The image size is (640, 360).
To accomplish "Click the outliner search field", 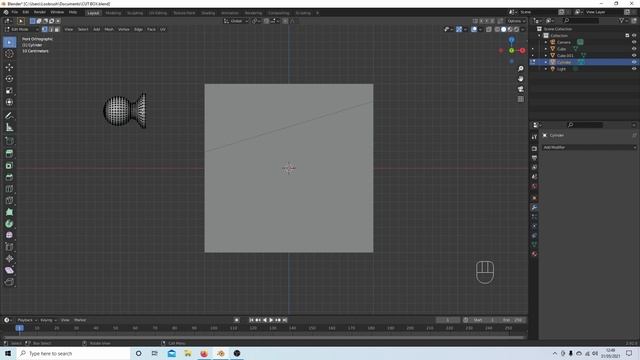I will 582,20.
